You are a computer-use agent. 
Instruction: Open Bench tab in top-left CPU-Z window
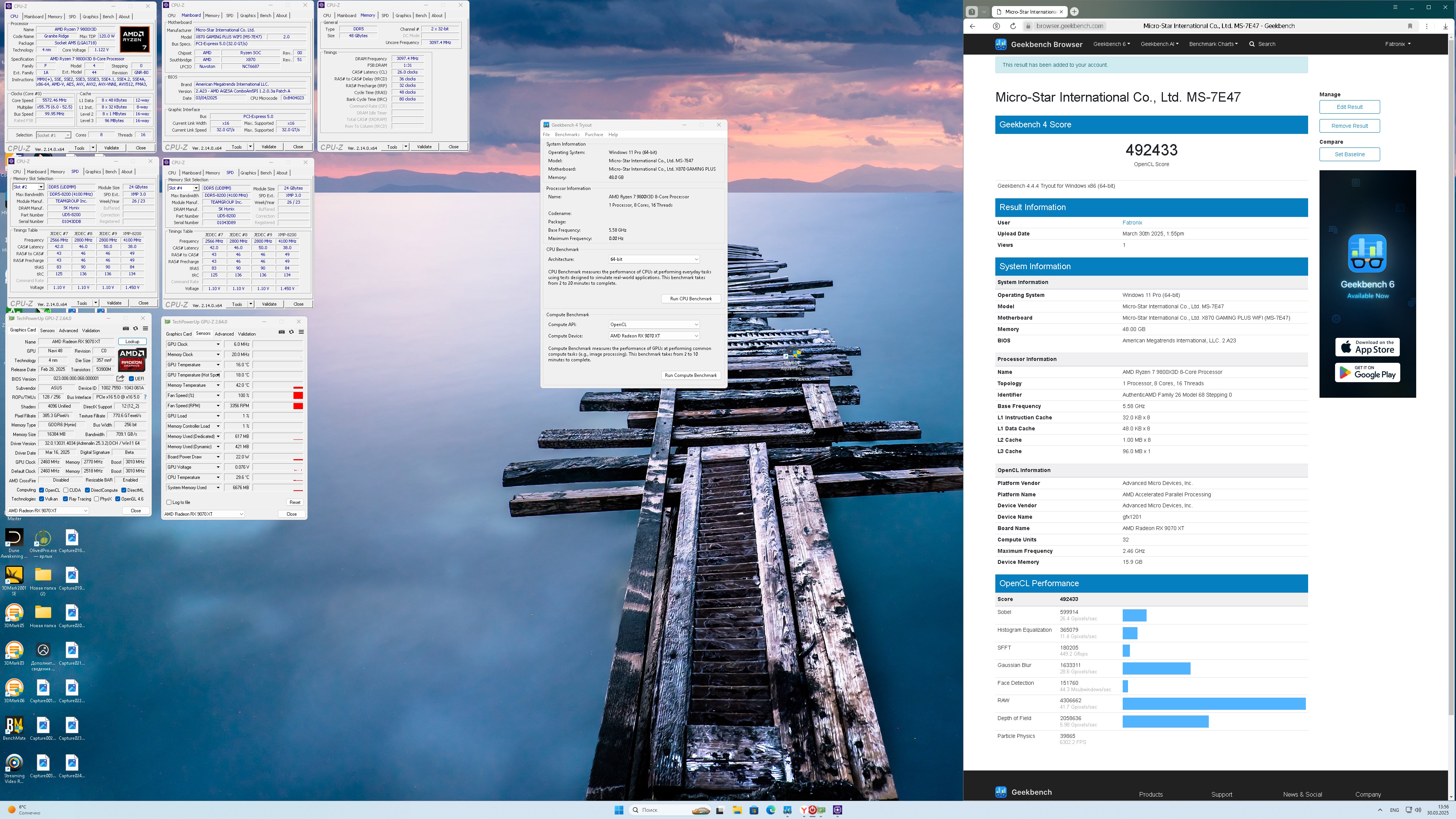(x=108, y=17)
